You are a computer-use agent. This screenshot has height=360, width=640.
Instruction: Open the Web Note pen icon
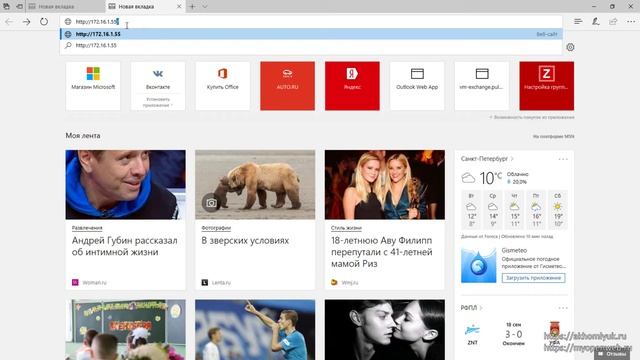pos(596,22)
